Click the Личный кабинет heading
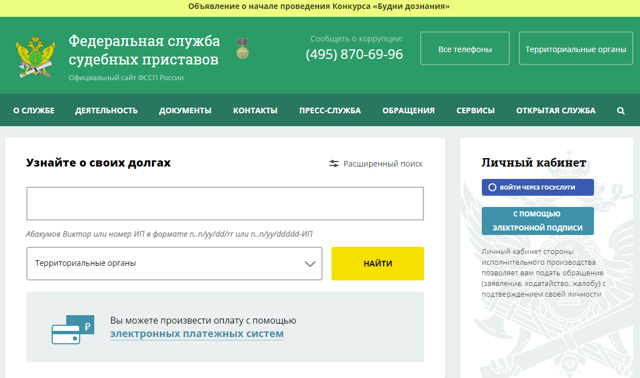The height and width of the screenshot is (378, 640). [534, 162]
